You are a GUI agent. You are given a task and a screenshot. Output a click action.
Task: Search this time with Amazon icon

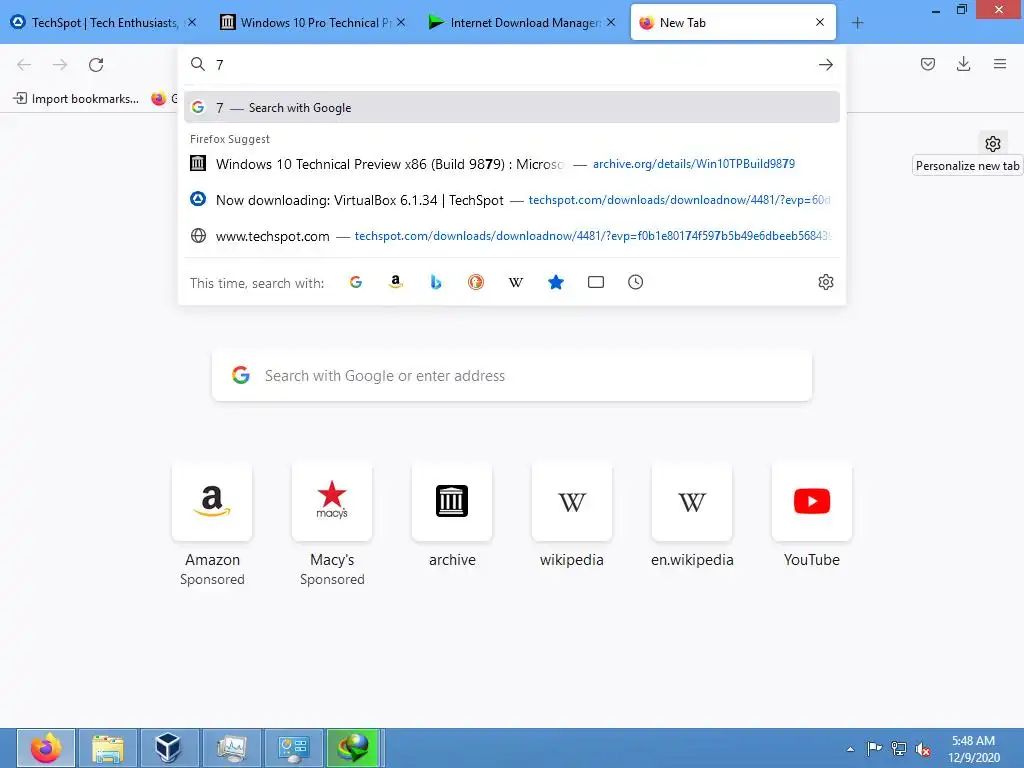coord(396,282)
